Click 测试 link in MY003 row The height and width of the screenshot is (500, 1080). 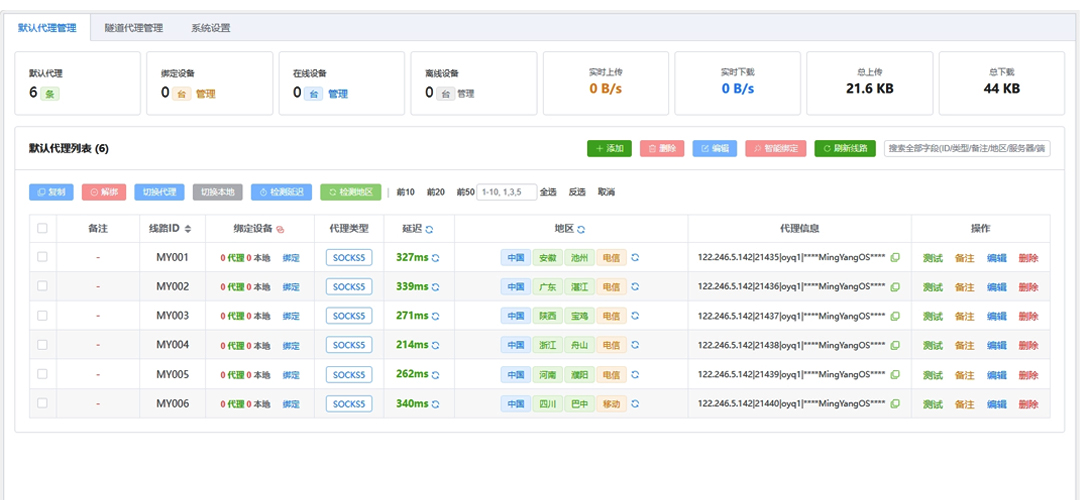(x=933, y=317)
